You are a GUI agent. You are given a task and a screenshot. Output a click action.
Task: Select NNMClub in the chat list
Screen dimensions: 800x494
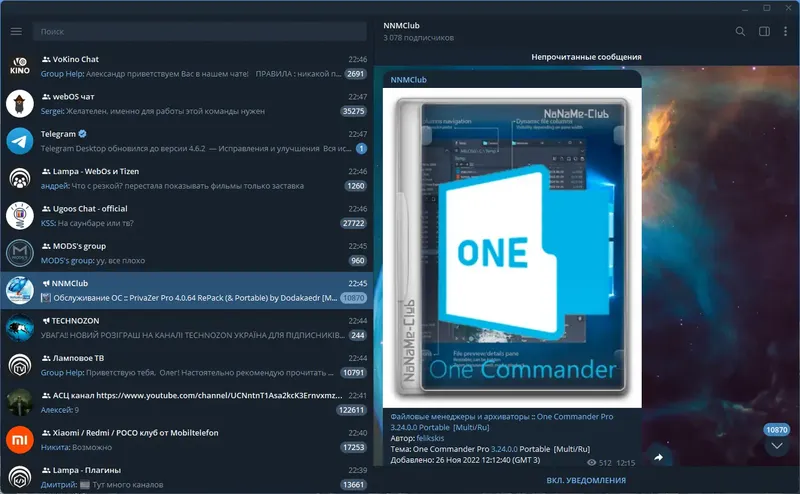(187, 290)
